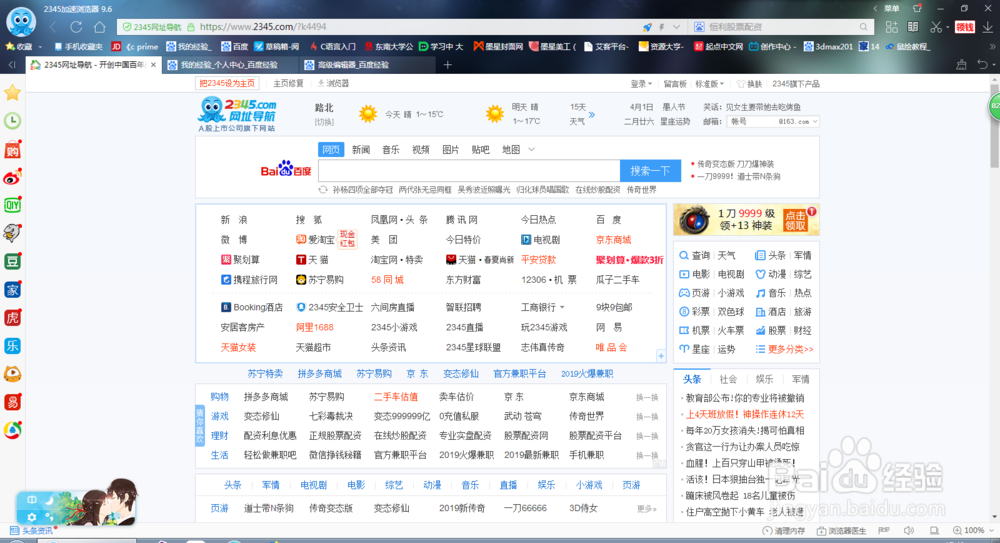Click the rocket accelerate icon in address bar
1000x543 pixels.
tap(647, 27)
